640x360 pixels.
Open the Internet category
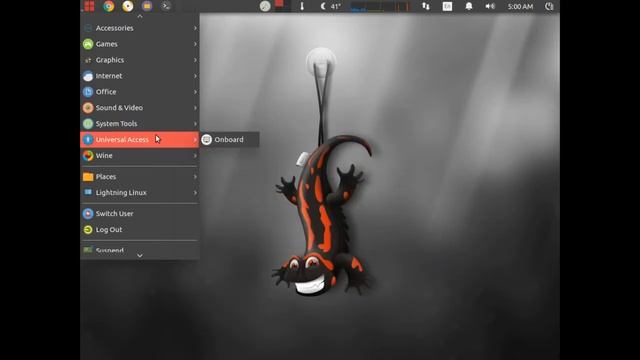(140, 76)
